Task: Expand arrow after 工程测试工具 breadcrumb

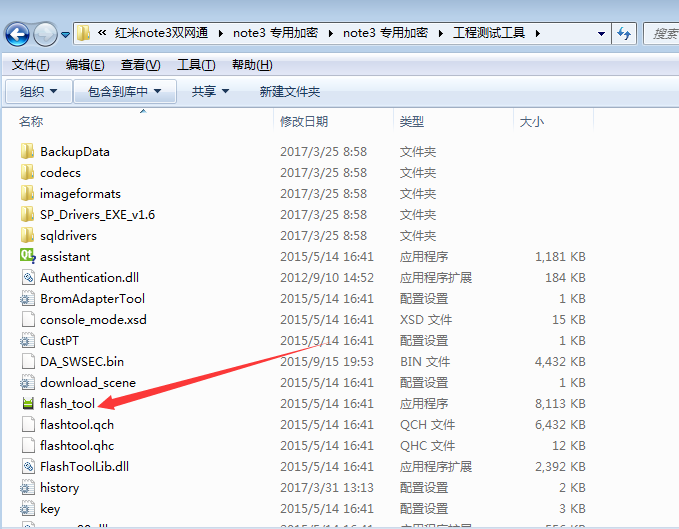Action: pos(538,33)
